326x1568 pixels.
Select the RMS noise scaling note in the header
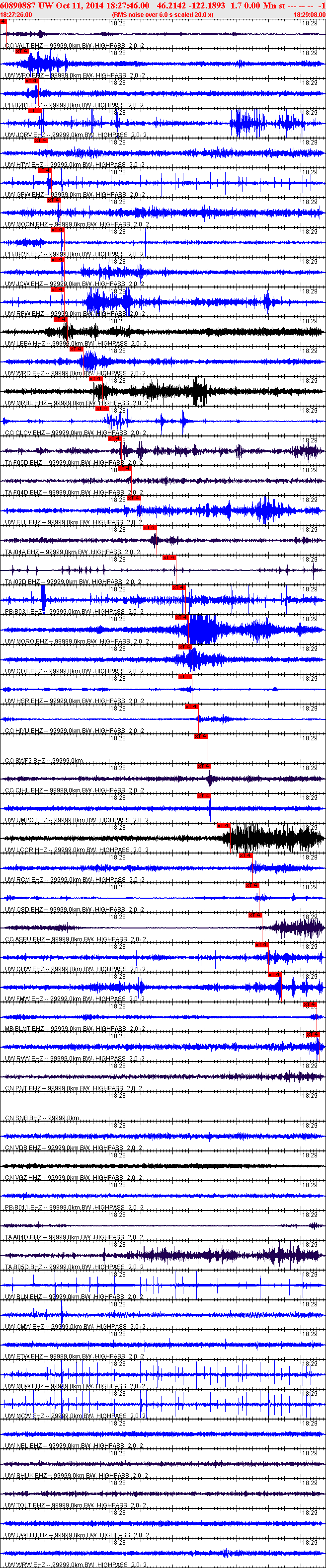(x=163, y=14)
